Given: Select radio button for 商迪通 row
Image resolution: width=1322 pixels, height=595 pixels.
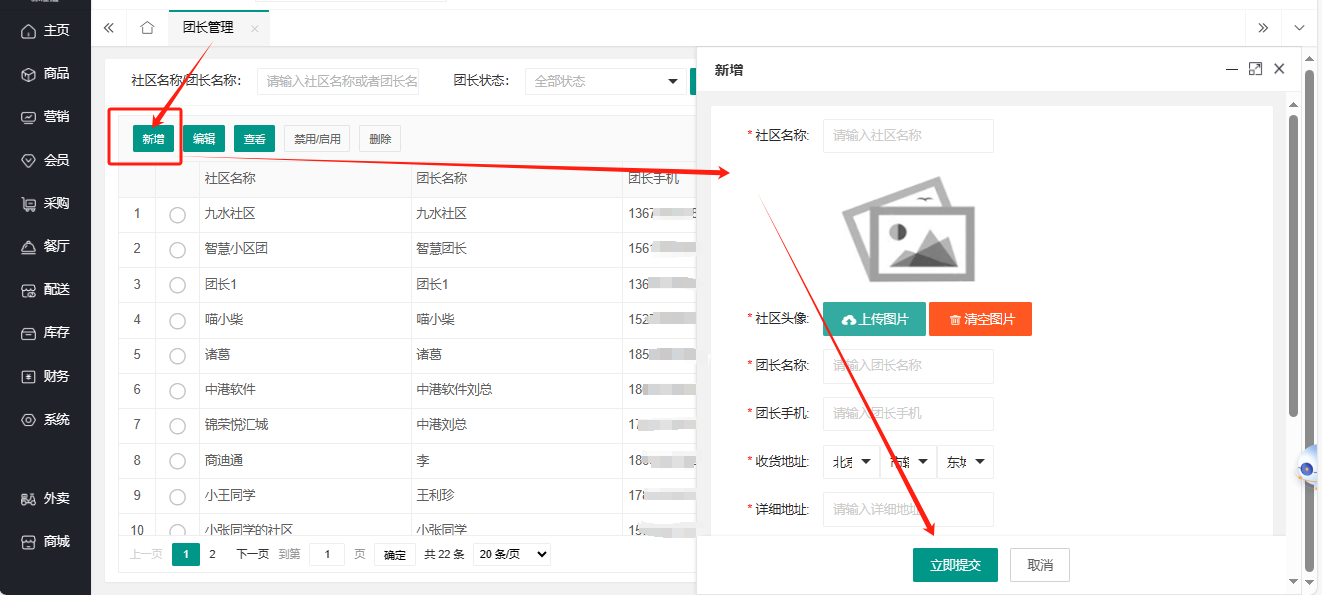Looking at the screenshot, I should click(177, 461).
